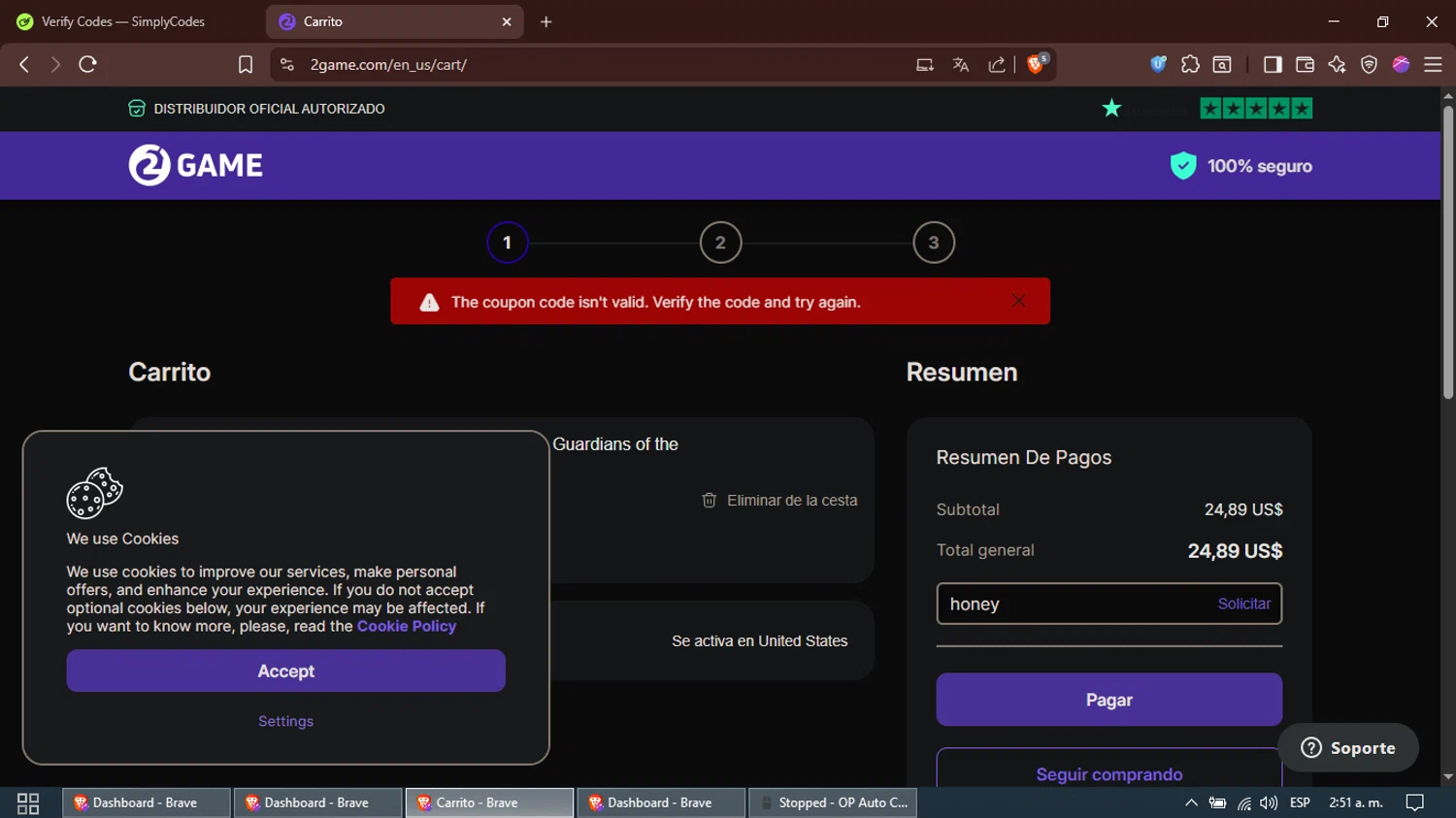Screen dimensions: 1456x818
Task: Open the Bitwarden shield extension icon
Action: pyautogui.click(x=1158, y=64)
